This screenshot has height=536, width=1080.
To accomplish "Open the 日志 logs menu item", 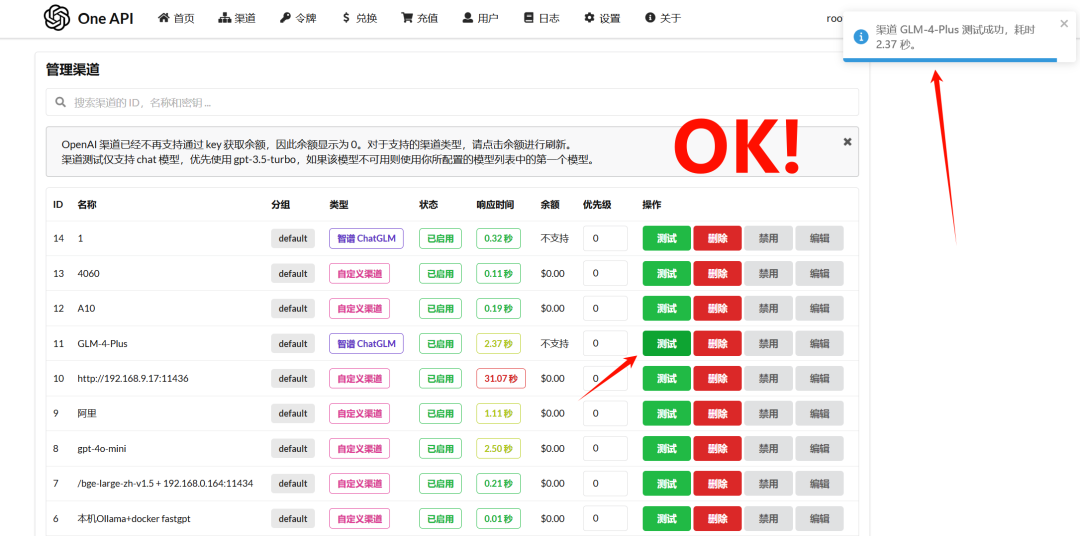I will pos(541,18).
